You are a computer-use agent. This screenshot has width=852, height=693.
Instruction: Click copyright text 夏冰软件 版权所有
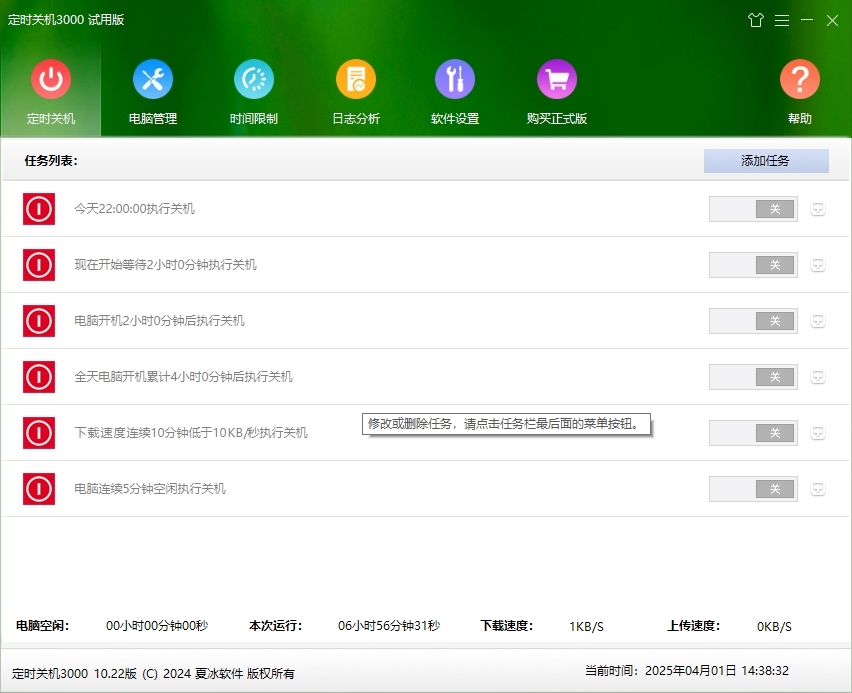click(x=245, y=674)
